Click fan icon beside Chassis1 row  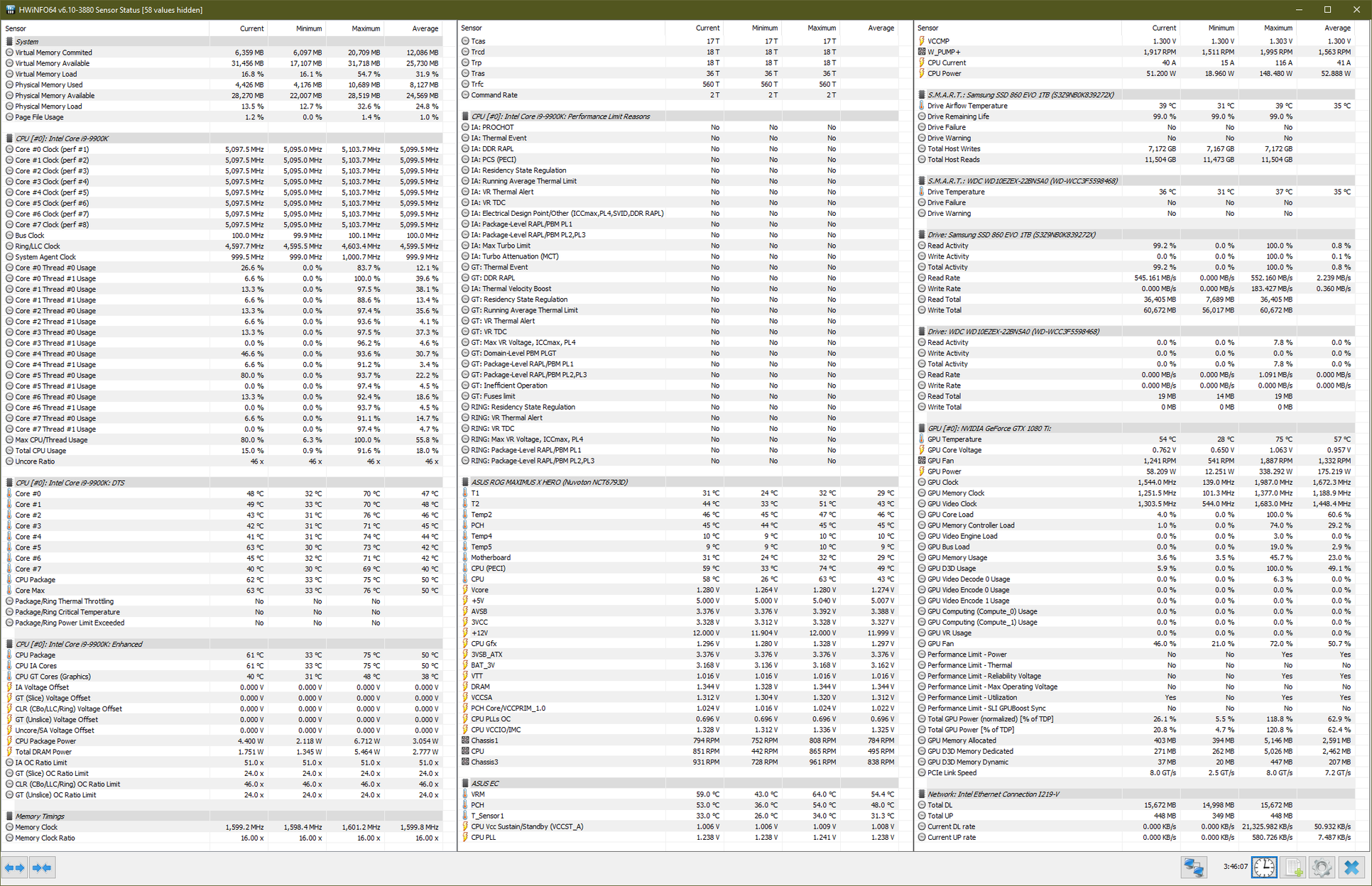[465, 740]
